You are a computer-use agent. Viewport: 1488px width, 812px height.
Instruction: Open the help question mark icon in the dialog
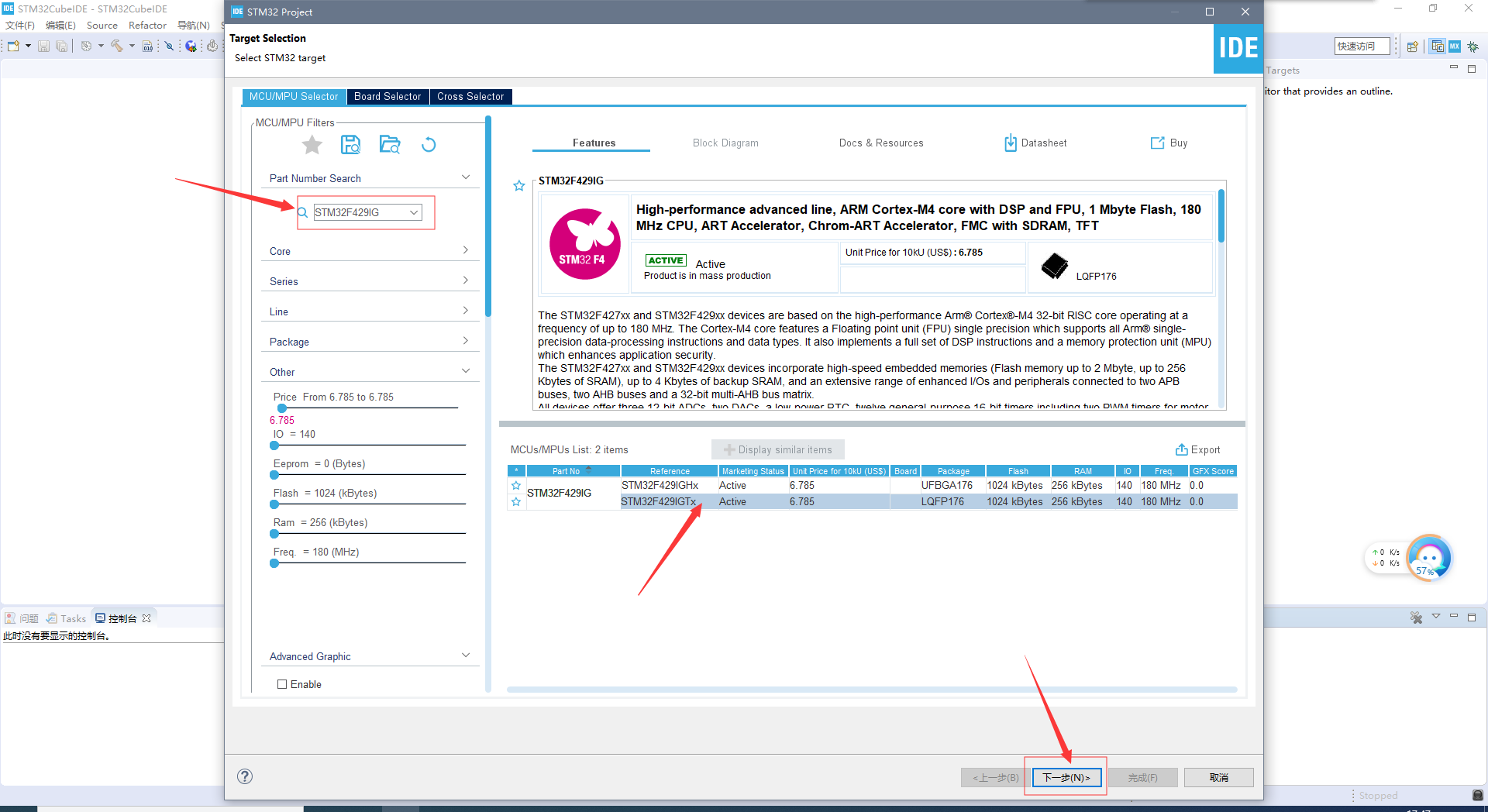[245, 776]
